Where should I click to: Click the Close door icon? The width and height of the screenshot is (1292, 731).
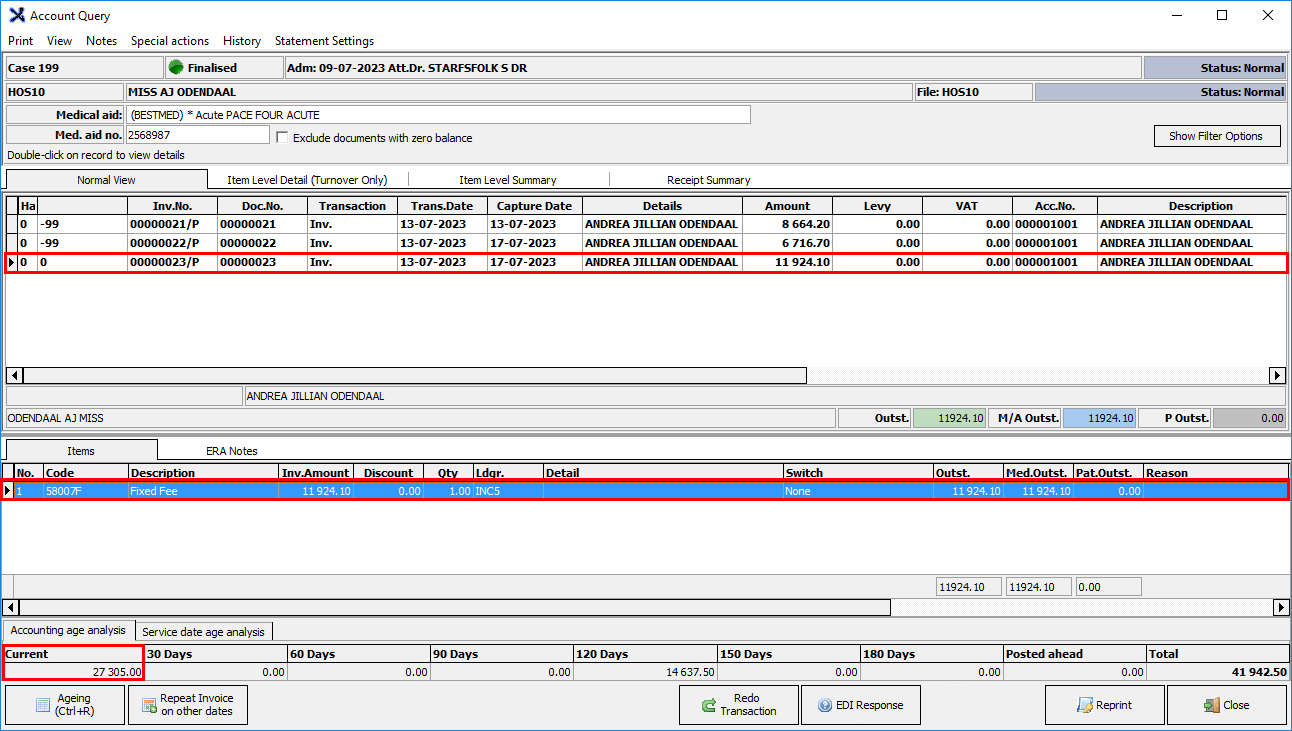tap(1211, 705)
